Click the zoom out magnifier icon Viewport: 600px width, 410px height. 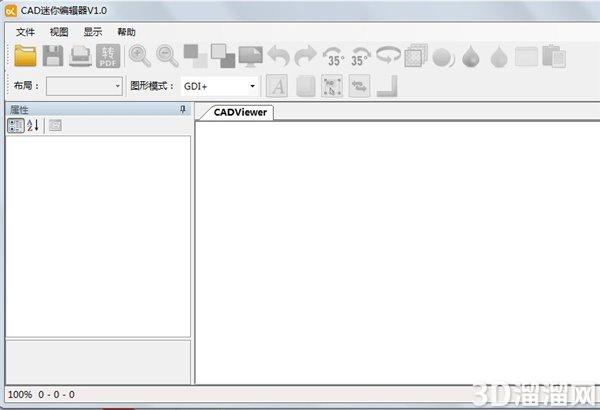point(167,56)
